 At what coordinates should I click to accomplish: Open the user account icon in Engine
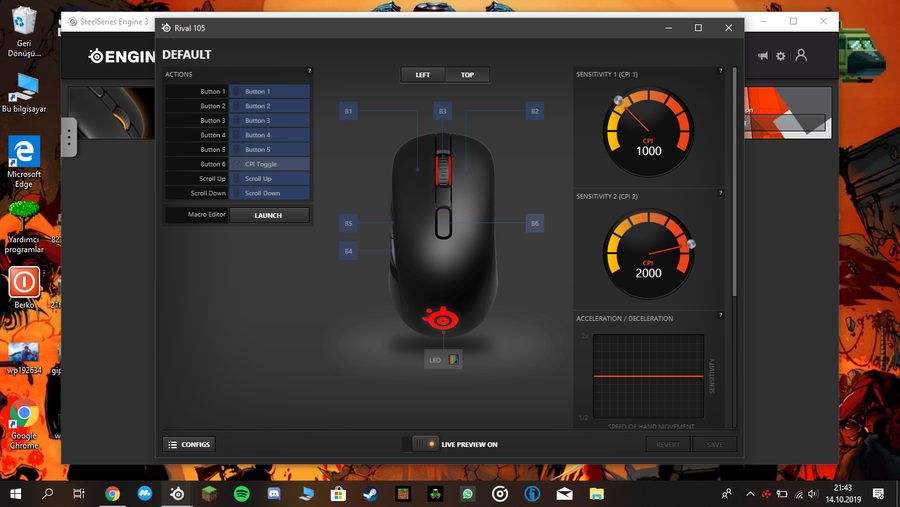point(801,55)
